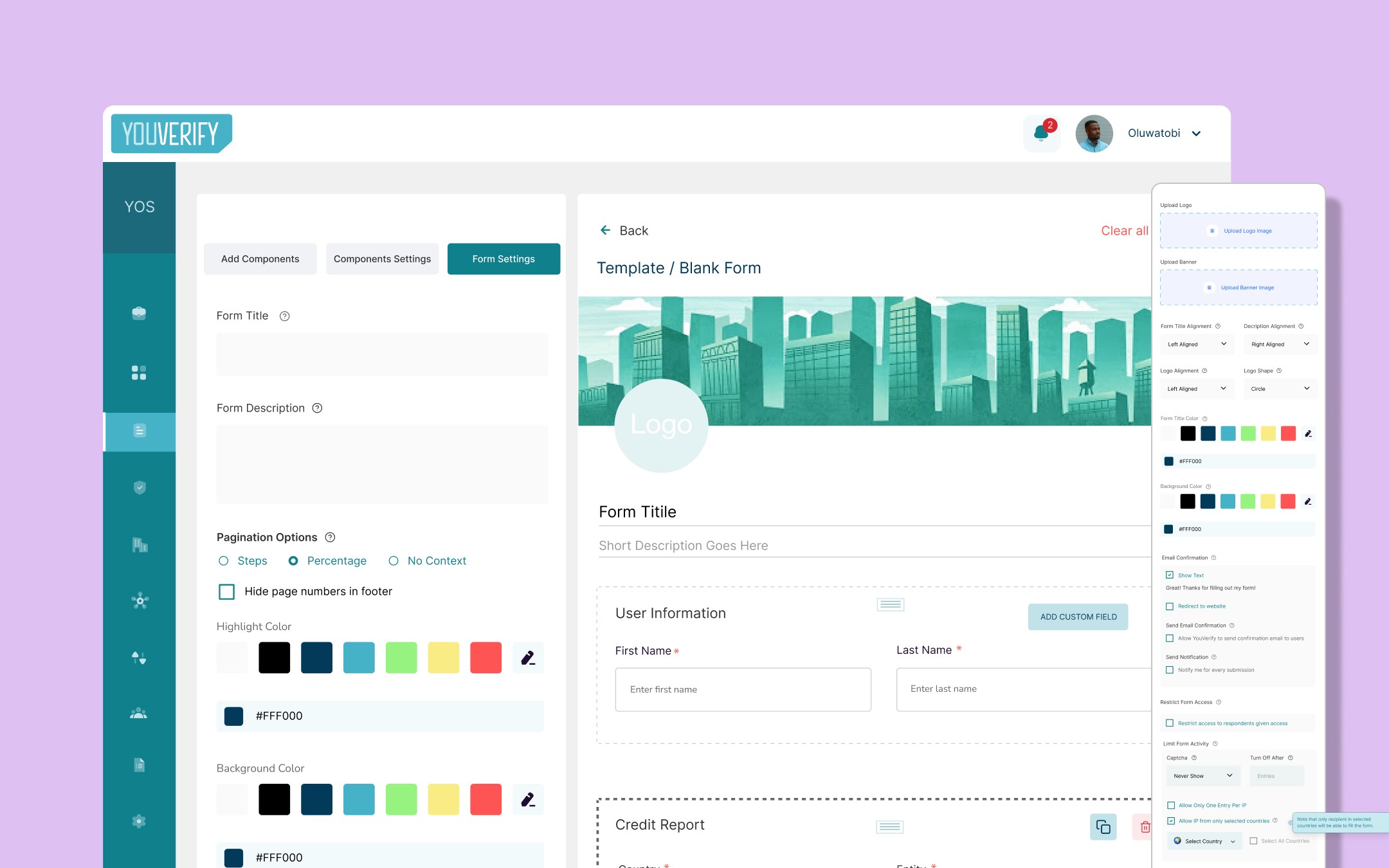Select the No Context pagination option

click(394, 561)
